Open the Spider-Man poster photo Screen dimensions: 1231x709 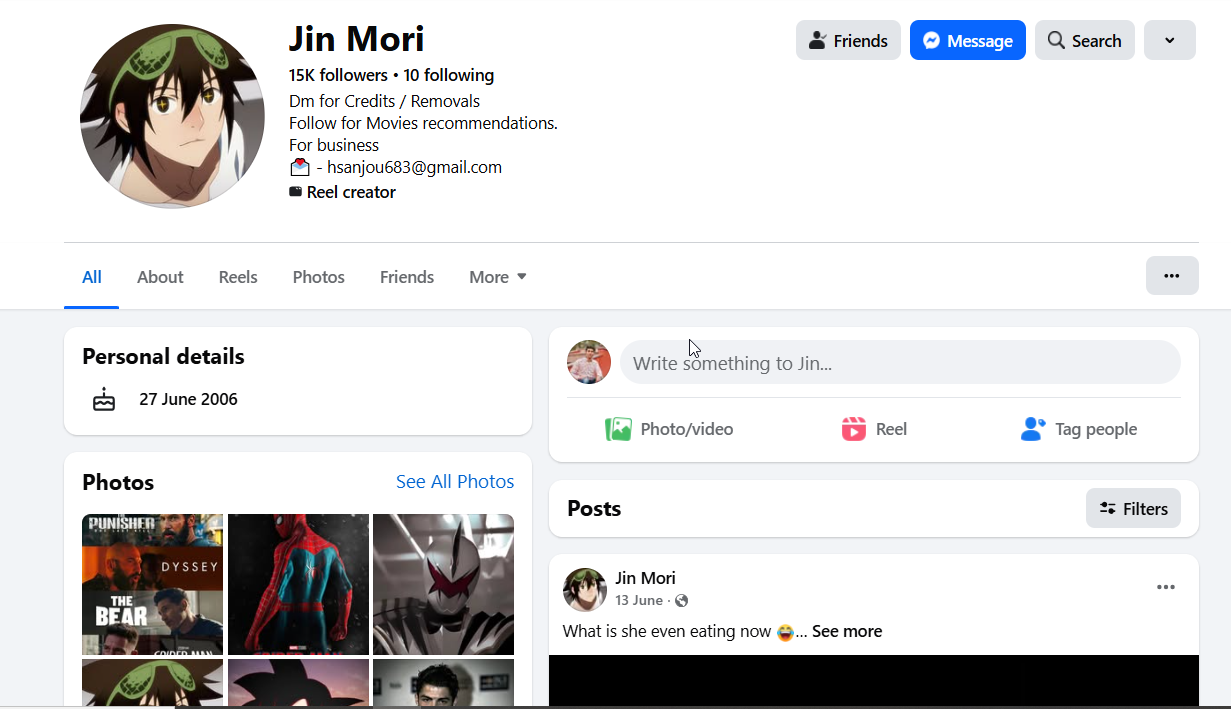(x=298, y=584)
